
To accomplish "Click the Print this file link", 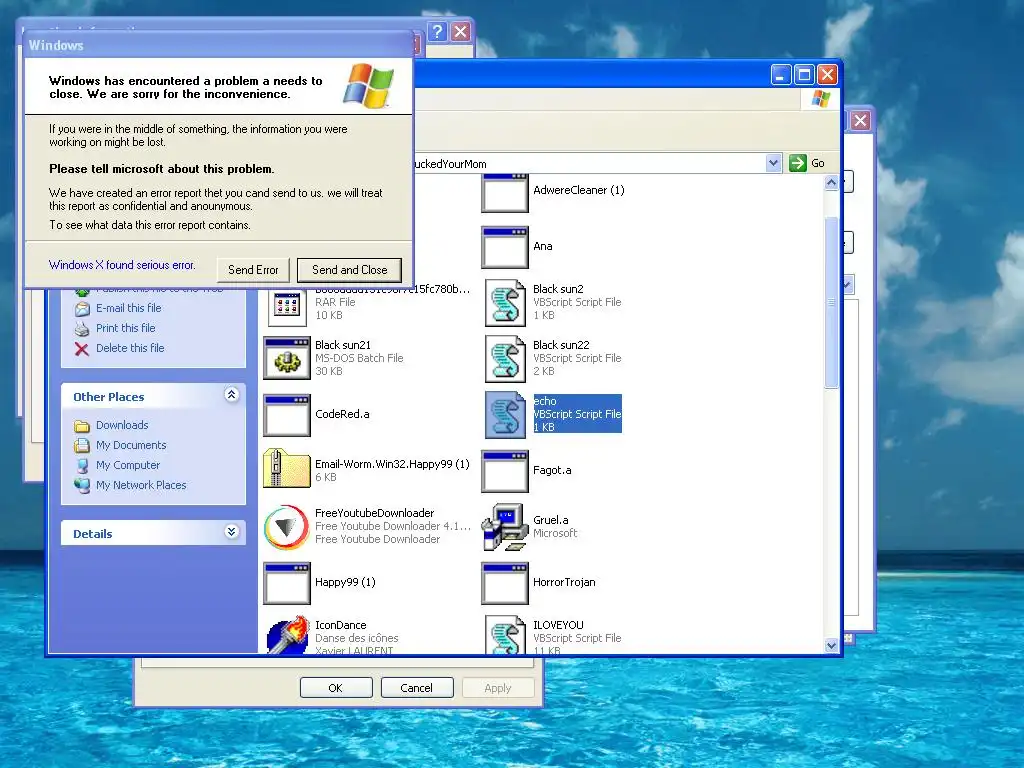I will 126,328.
